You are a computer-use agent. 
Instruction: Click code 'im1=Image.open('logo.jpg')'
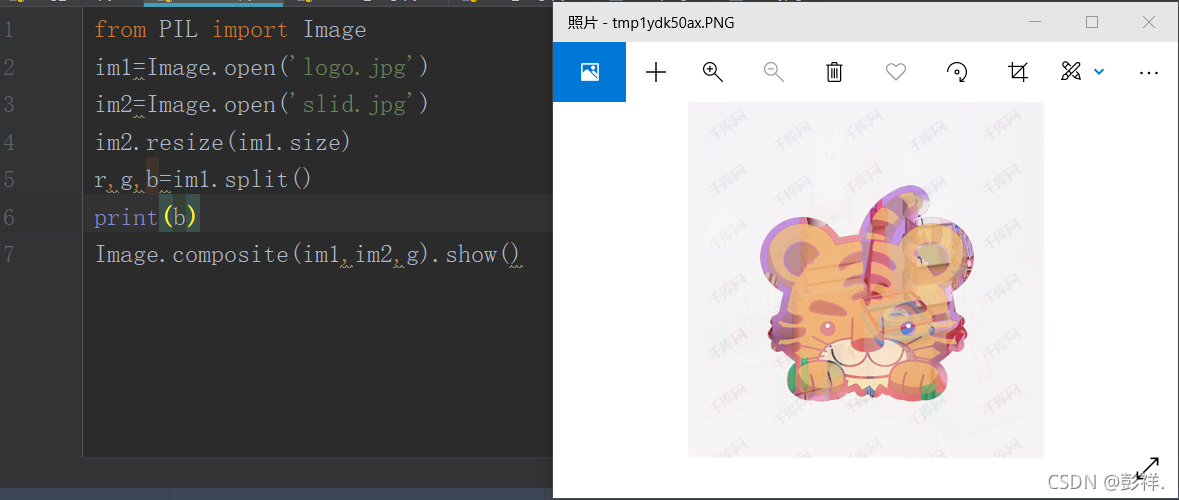(262, 68)
